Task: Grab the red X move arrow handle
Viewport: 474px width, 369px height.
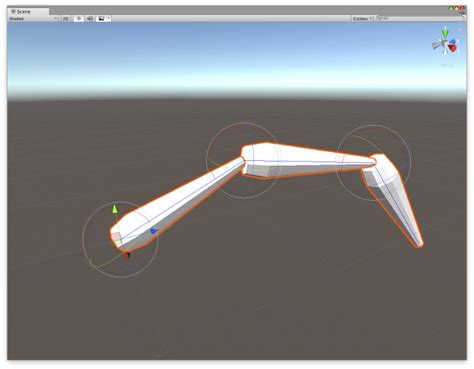Action: (127, 255)
